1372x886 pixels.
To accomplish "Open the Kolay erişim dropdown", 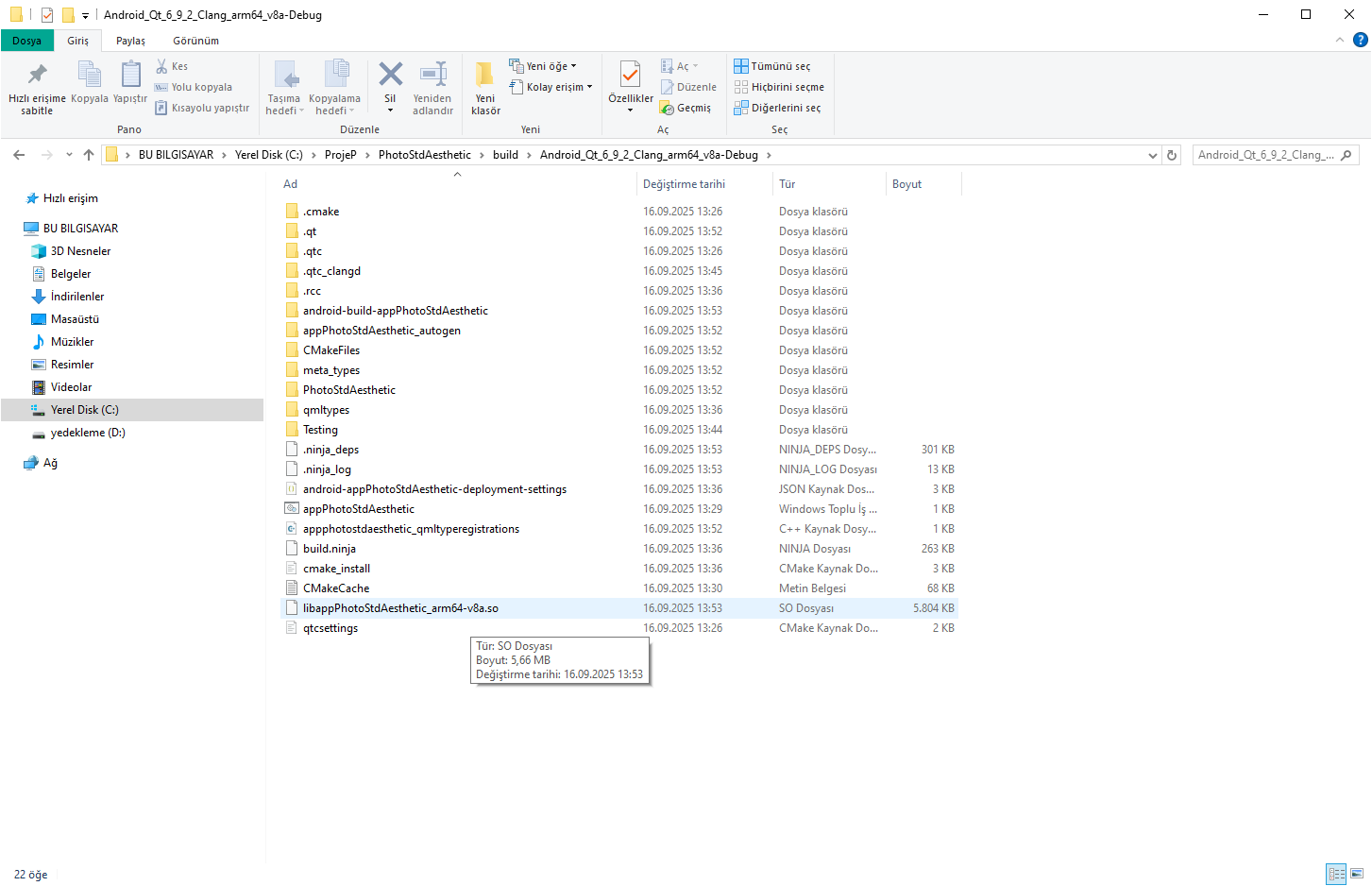I will (551, 87).
